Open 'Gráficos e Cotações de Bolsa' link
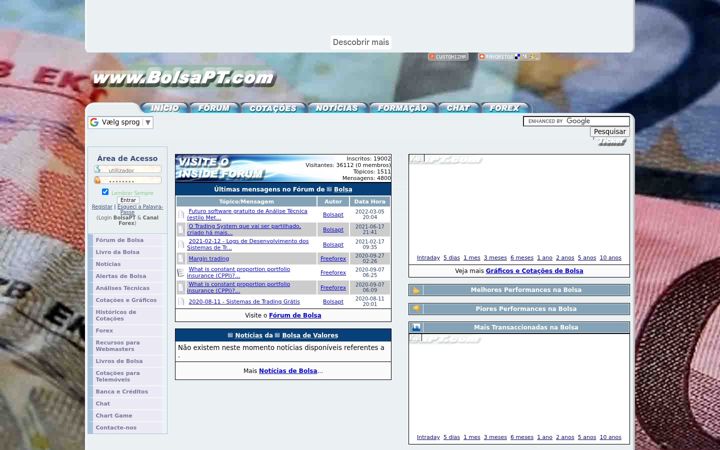Screen dimensions: 720x450 point(534,271)
